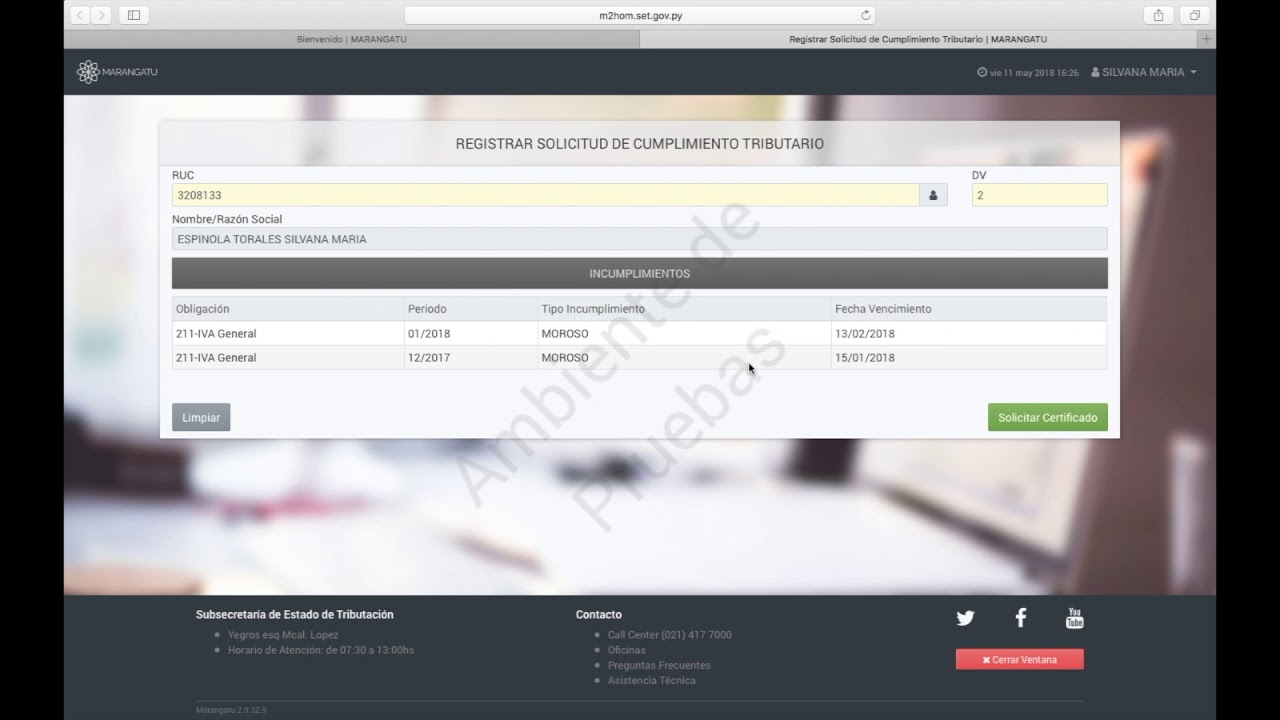This screenshot has height=720, width=1280.
Task: Toggle the Safari sidebar icon
Action: (x=133, y=15)
